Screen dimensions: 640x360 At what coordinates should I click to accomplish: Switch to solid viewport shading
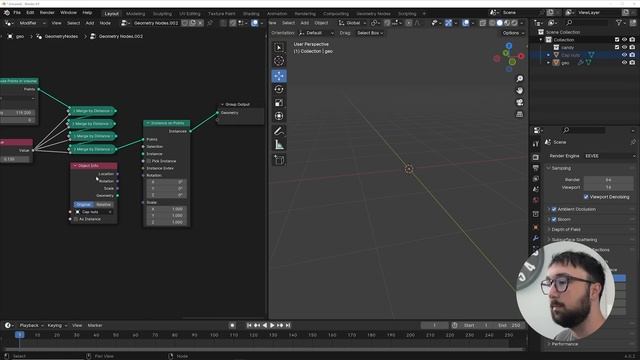[x=500, y=23]
